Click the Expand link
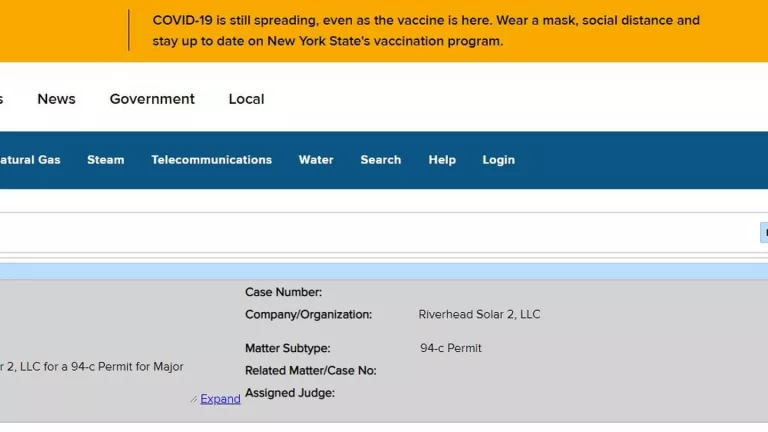 (220, 399)
